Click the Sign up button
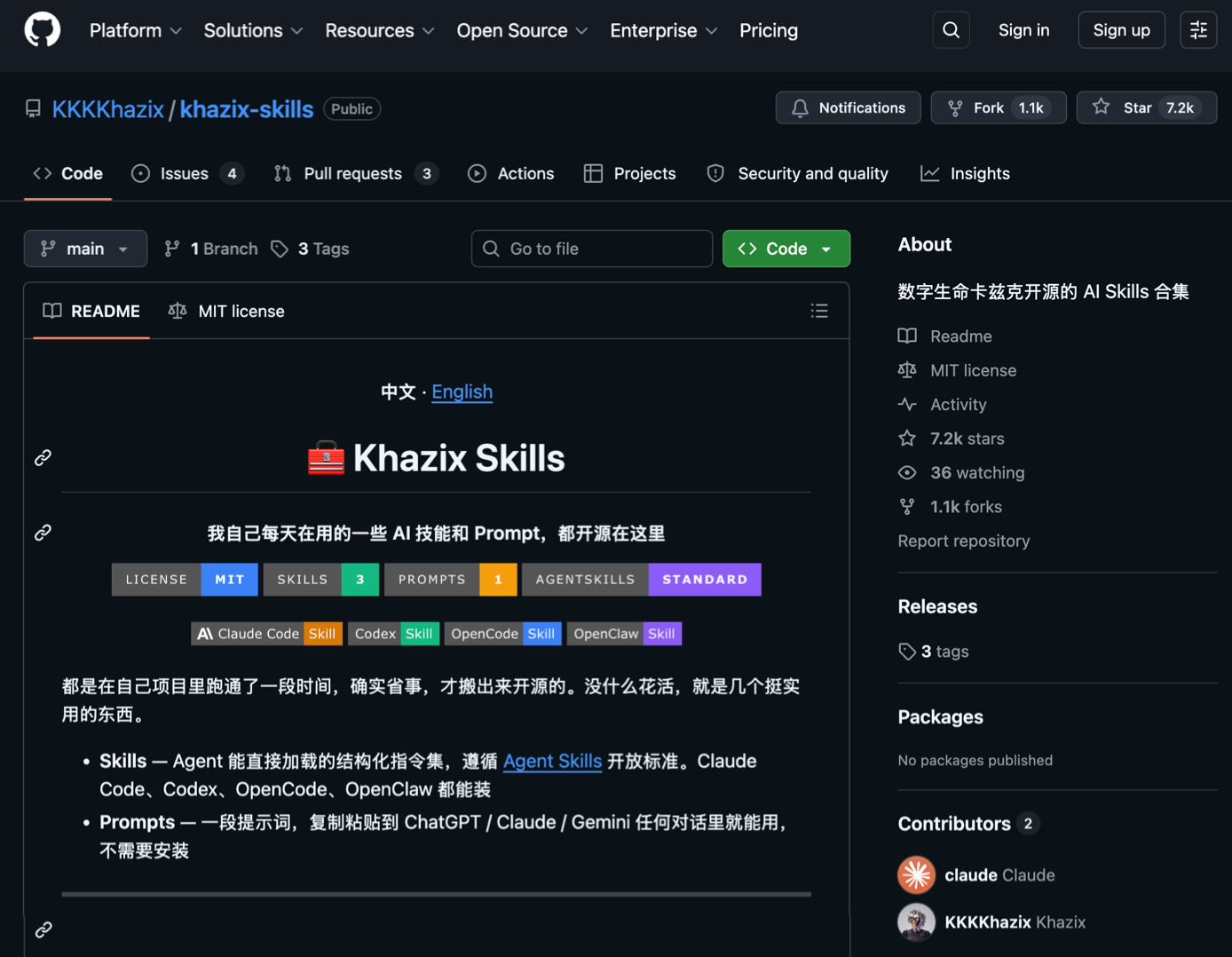The height and width of the screenshot is (957, 1232). (1121, 30)
